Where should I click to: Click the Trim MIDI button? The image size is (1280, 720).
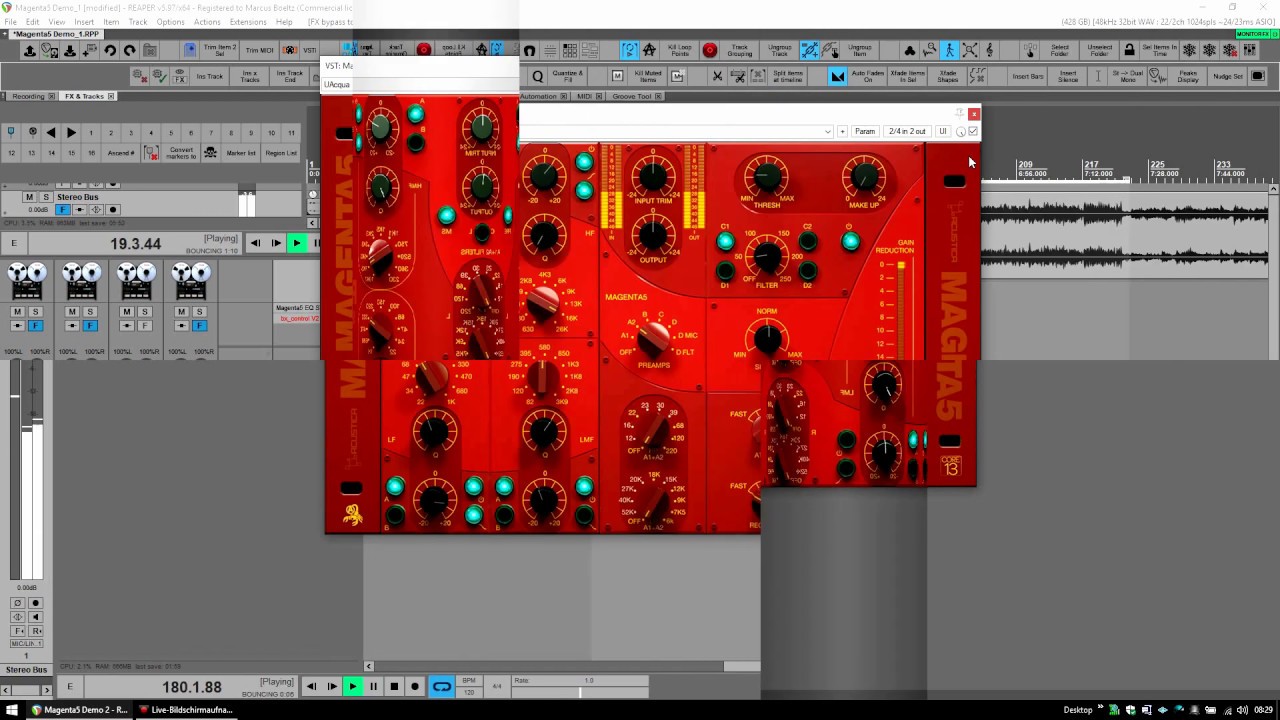[259, 50]
